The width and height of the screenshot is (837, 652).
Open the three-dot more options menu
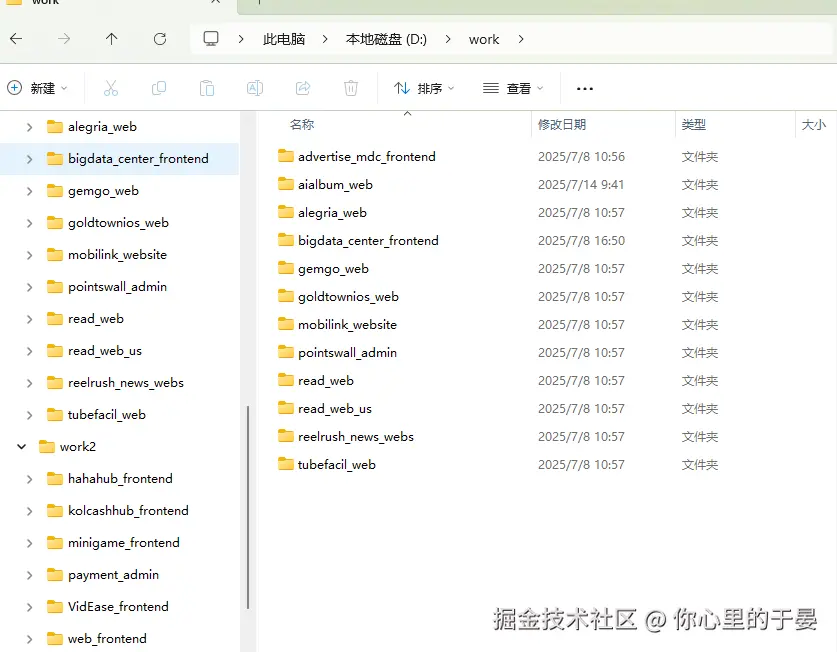[x=585, y=89]
